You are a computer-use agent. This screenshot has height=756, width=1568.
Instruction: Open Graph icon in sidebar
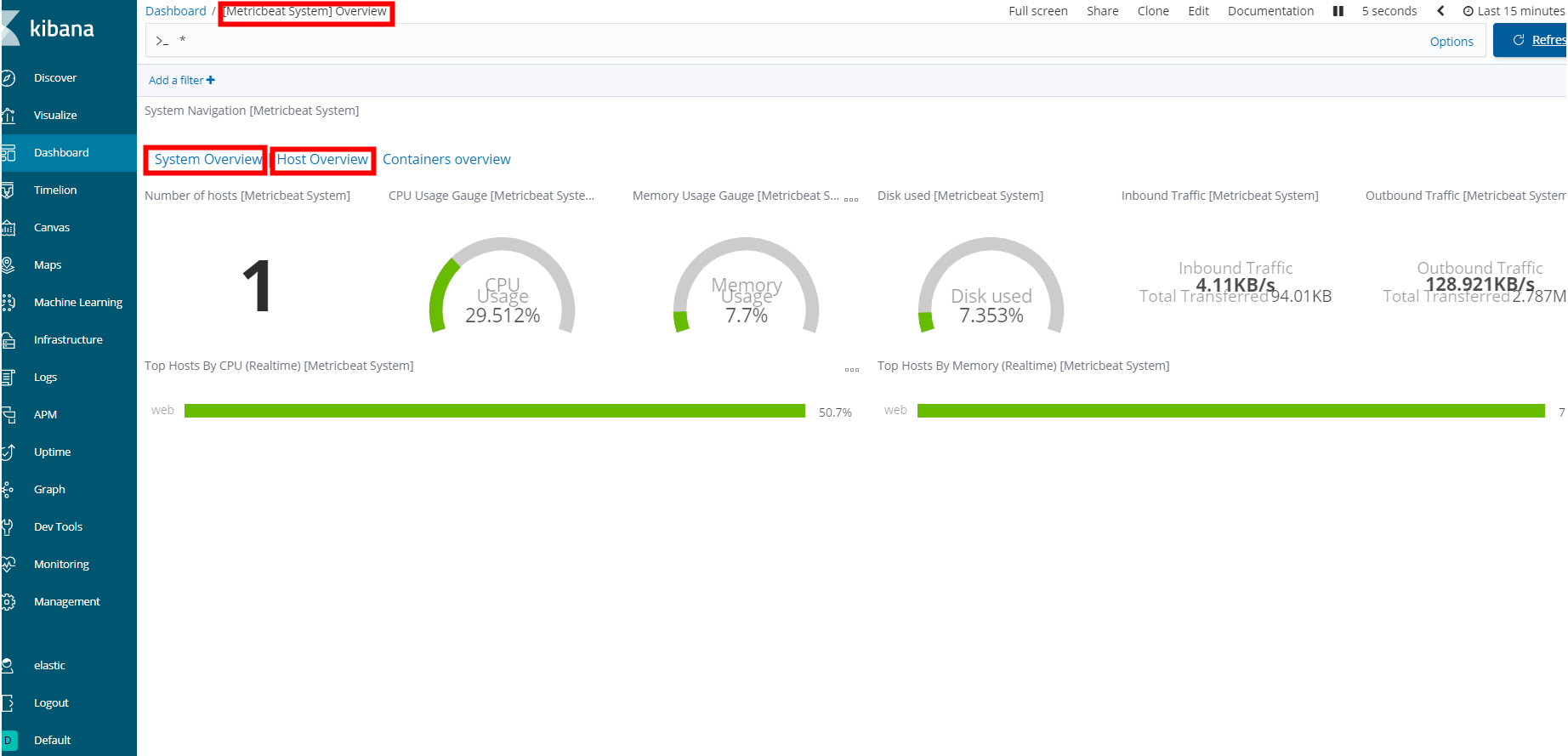(8, 490)
